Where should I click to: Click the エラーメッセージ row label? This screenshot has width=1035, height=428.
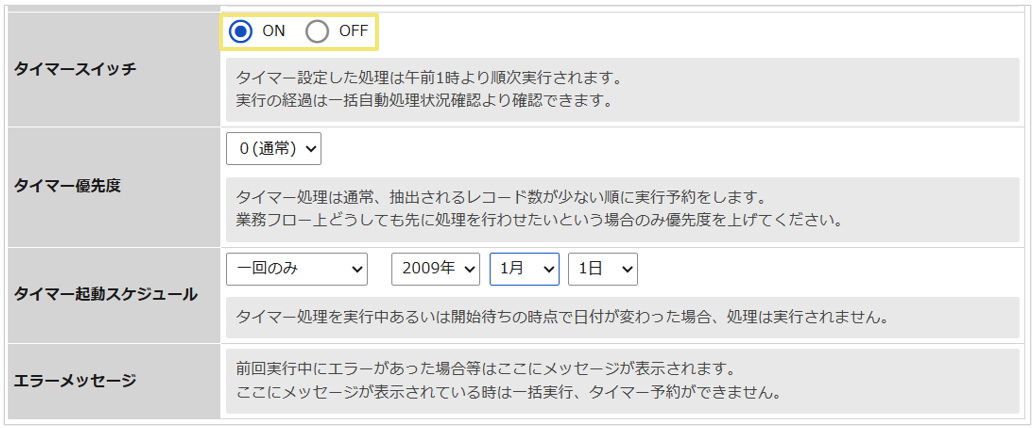(x=75, y=380)
